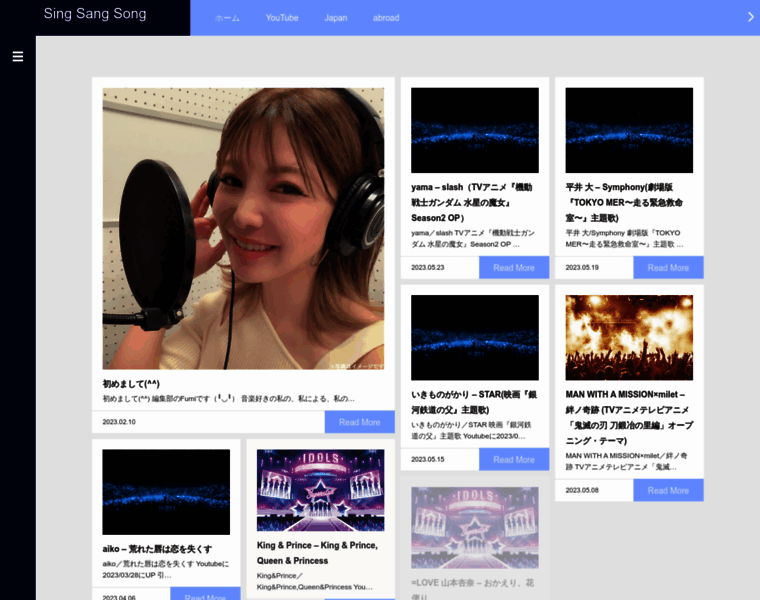The height and width of the screenshot is (600, 760).
Task: Open the aiko post thumbnail
Action: point(166,492)
